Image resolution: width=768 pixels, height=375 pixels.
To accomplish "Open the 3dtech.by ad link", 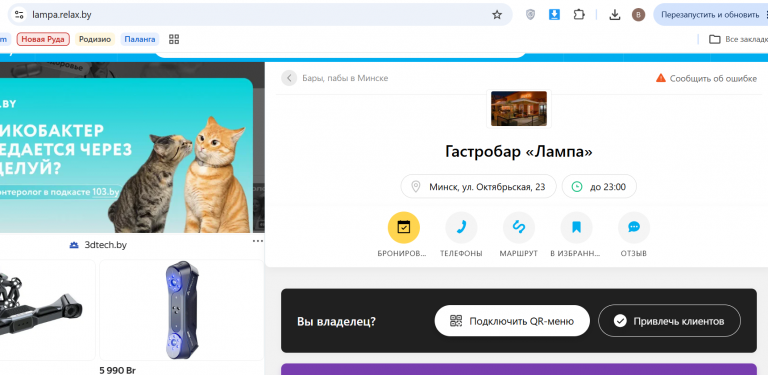I will coord(98,245).
